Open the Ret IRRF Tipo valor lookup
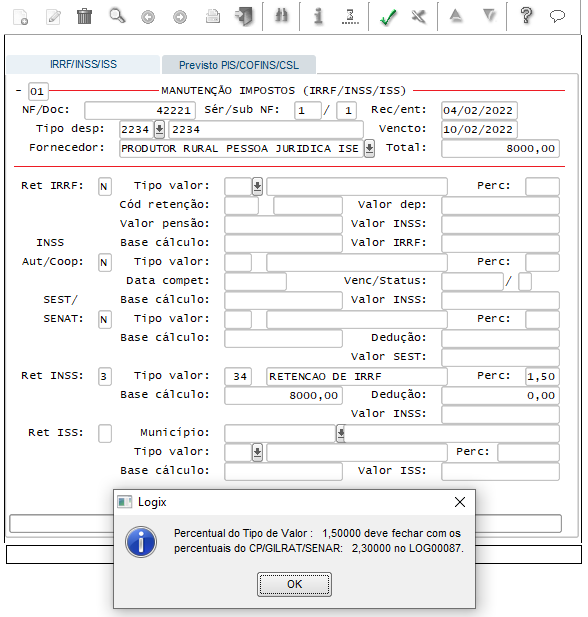 [257, 187]
